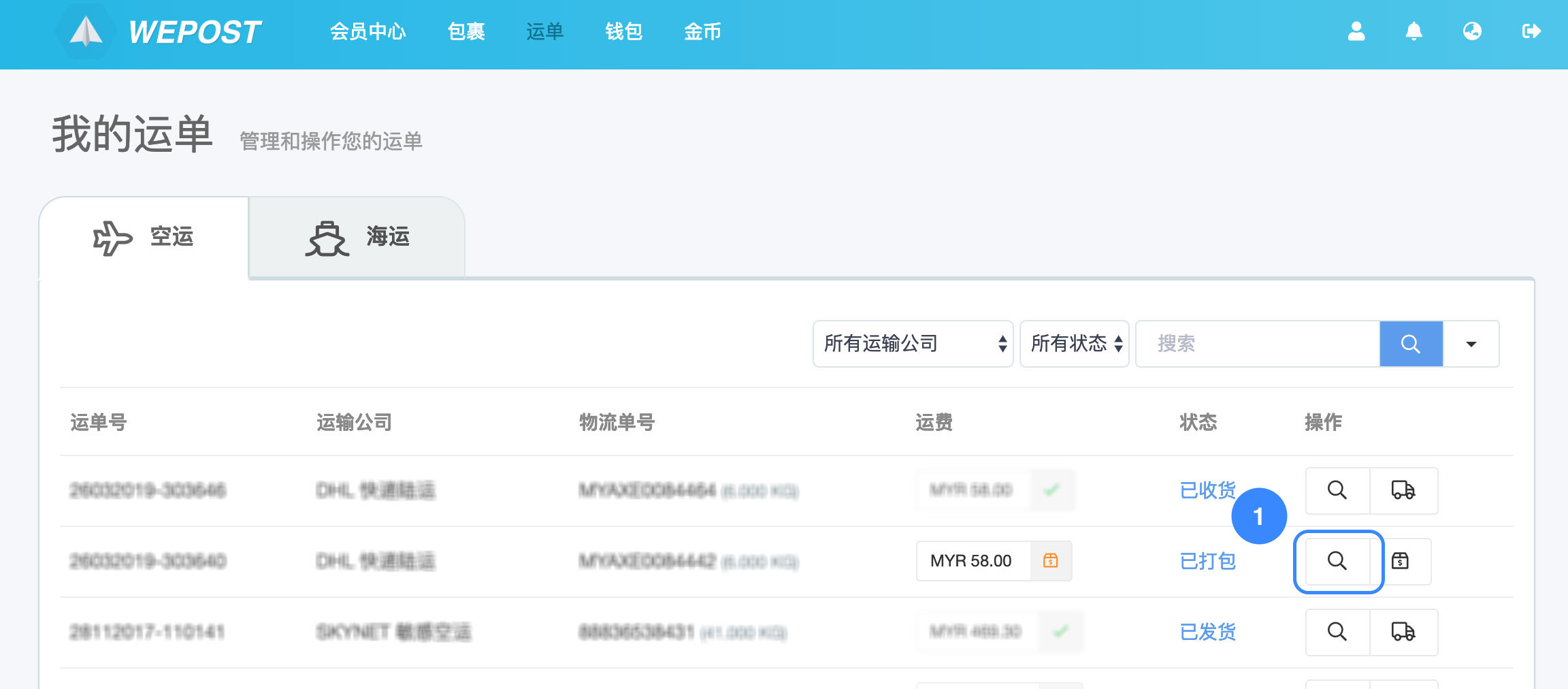Switch to the 海运 sea freight tab

coord(357,238)
